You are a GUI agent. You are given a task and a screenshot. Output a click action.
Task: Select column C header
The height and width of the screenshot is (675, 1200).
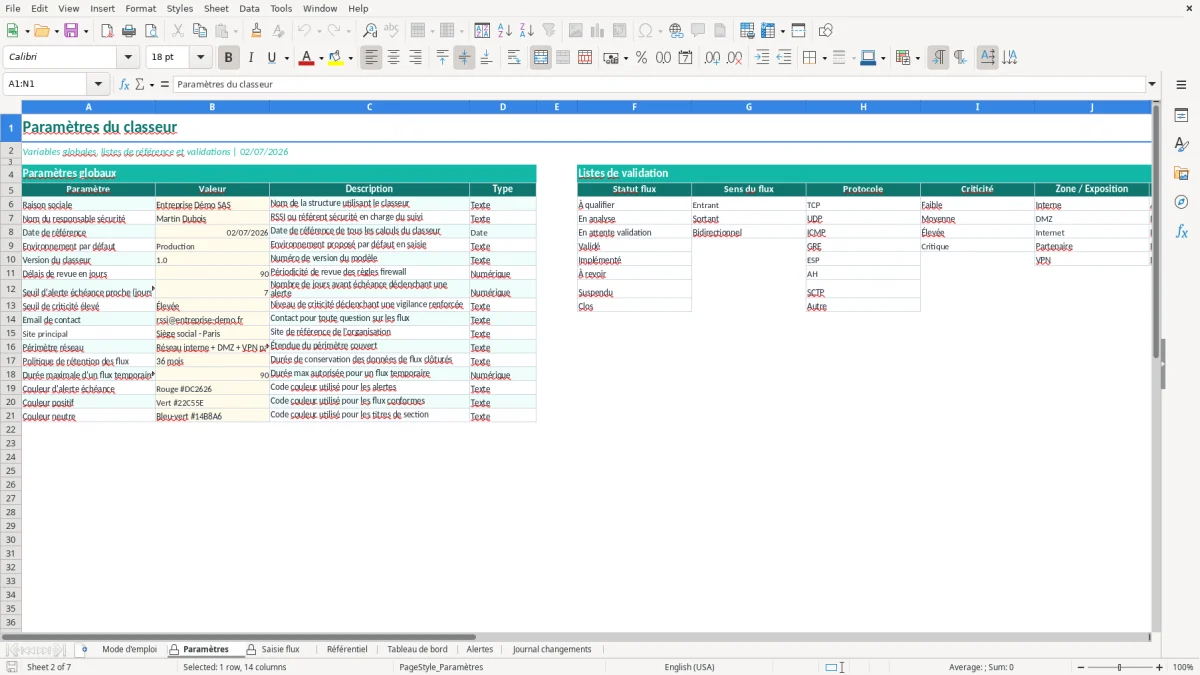pyautogui.click(x=369, y=107)
